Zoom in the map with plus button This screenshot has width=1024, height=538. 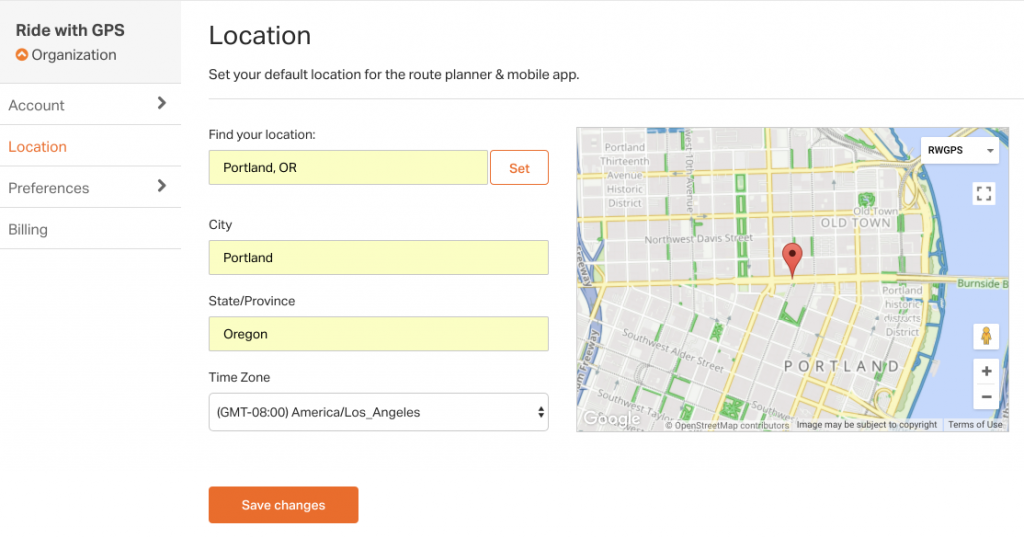986,372
